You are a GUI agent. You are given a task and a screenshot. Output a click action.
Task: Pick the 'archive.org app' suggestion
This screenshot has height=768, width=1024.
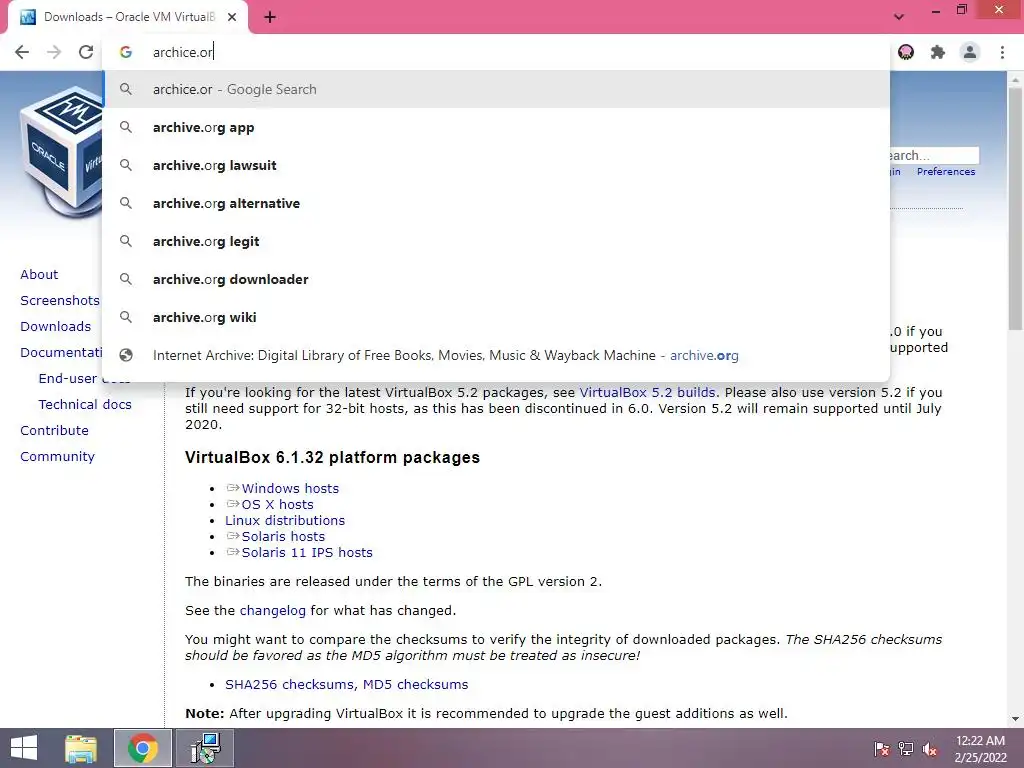[x=496, y=127]
